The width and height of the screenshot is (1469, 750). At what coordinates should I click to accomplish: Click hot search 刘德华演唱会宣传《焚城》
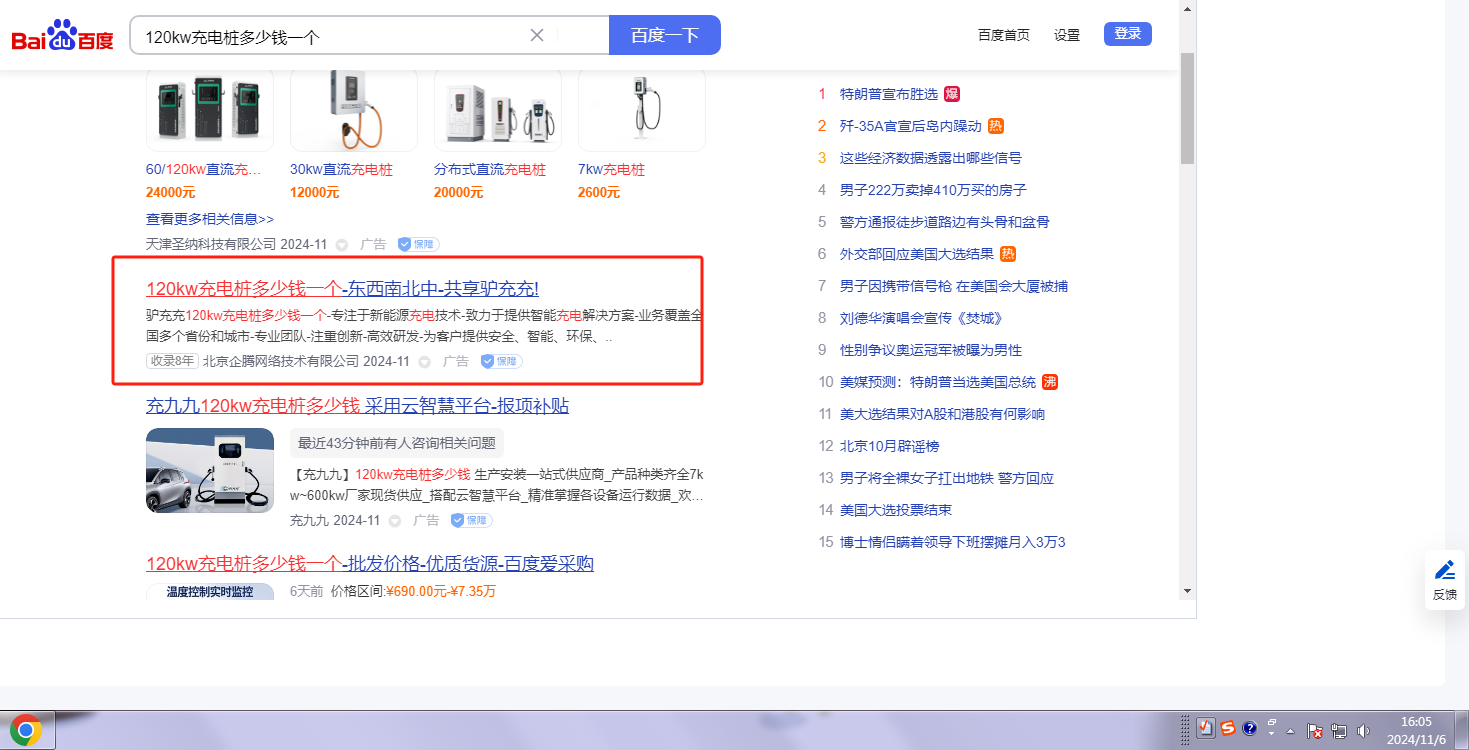point(921,318)
